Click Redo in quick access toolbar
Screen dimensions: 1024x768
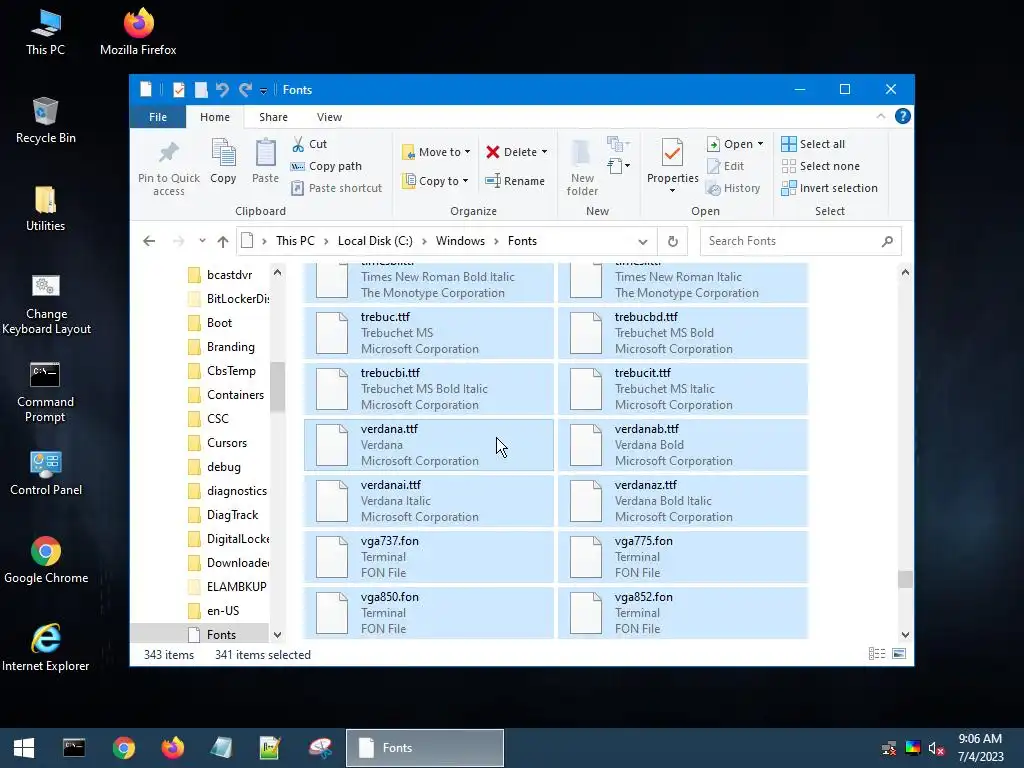245,89
